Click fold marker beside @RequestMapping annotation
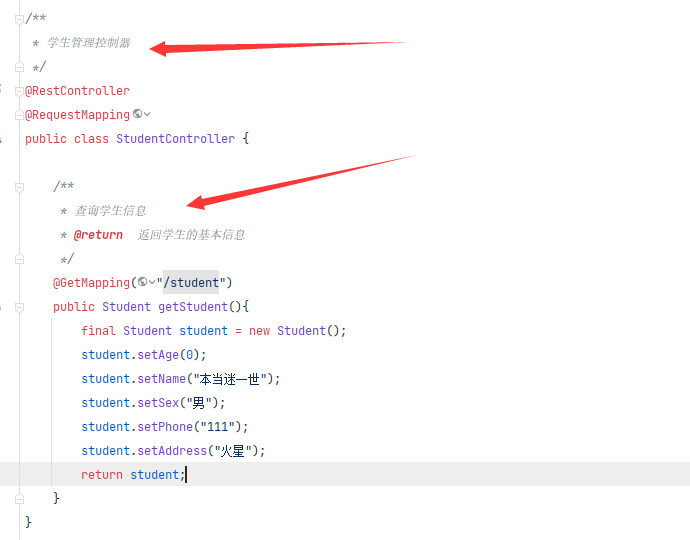The height and width of the screenshot is (540, 690). (19, 115)
